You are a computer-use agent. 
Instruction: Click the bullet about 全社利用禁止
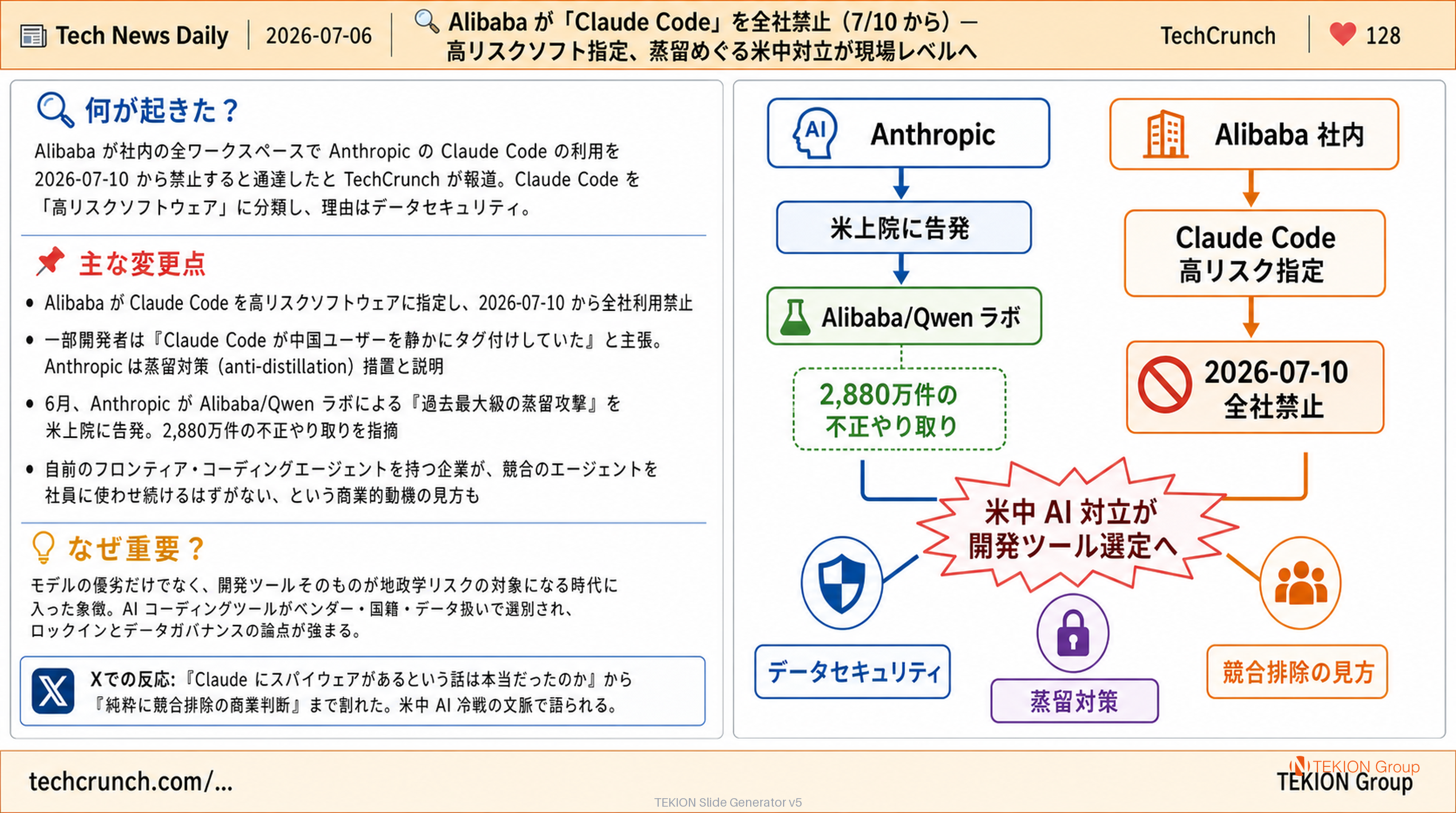(369, 303)
